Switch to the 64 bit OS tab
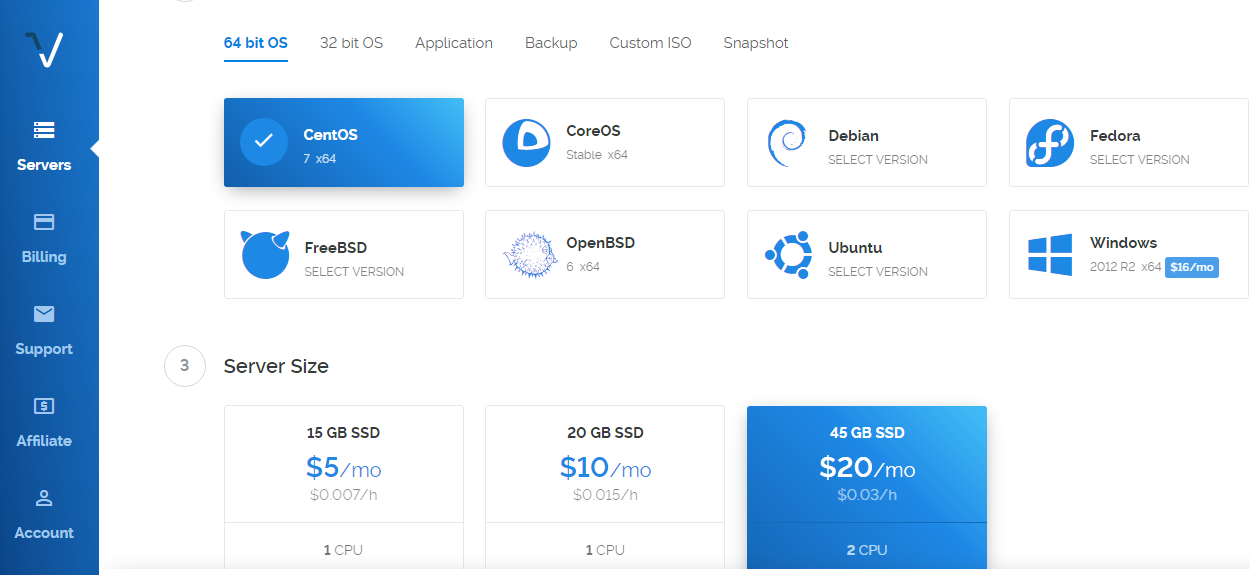1250x575 pixels. 256,43
